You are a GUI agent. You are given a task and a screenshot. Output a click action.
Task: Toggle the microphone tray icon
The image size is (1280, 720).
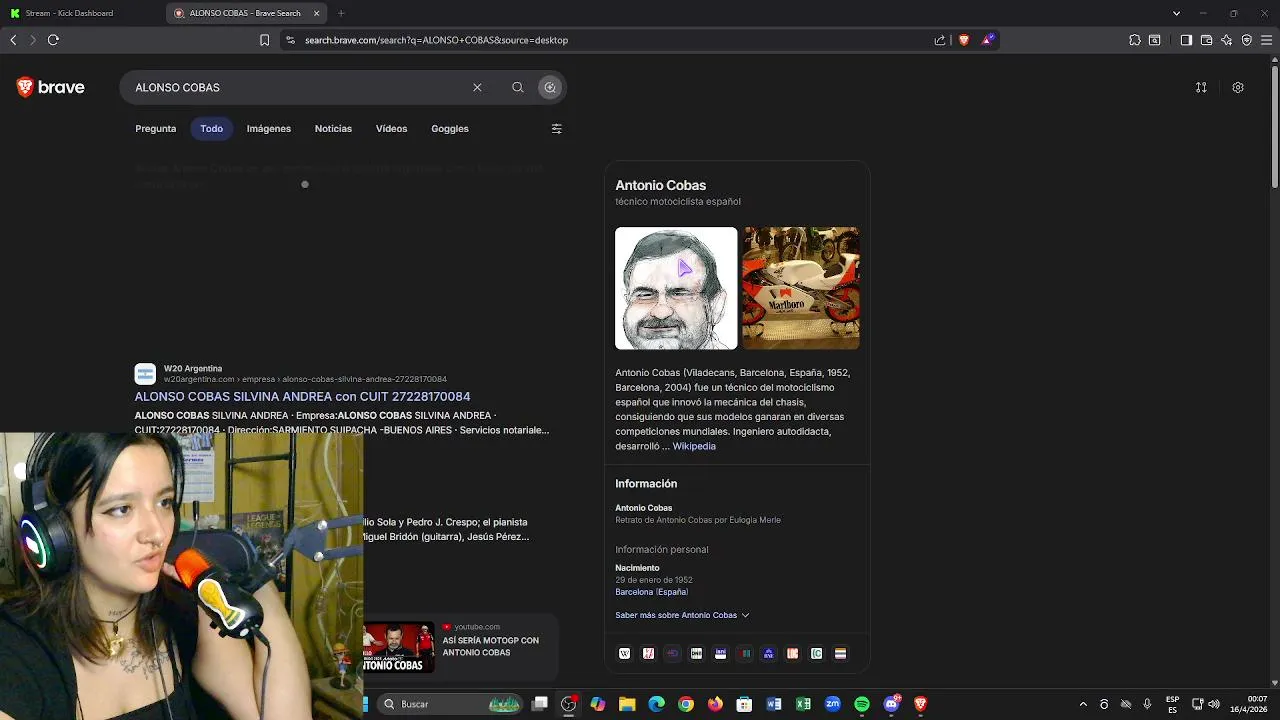[x=1147, y=704]
